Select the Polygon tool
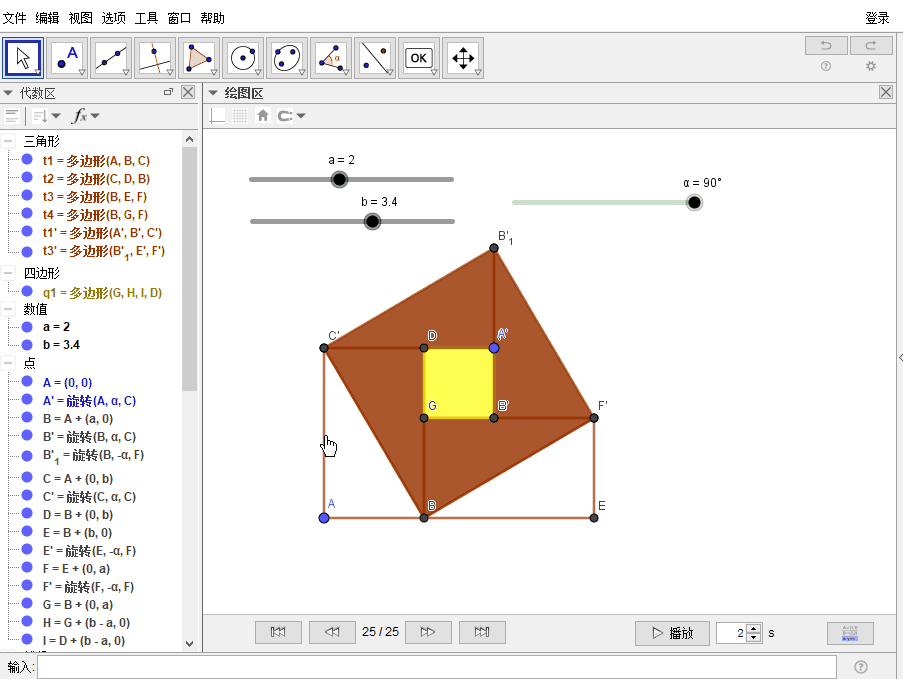 click(199, 58)
